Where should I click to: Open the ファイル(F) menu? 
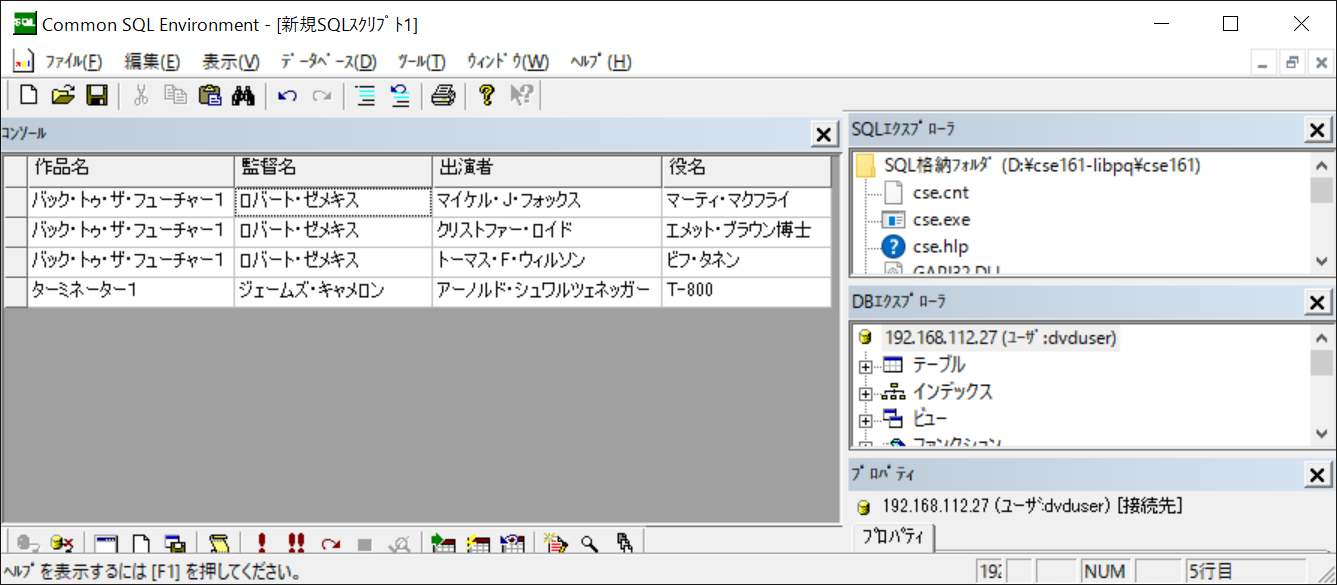click(73, 62)
